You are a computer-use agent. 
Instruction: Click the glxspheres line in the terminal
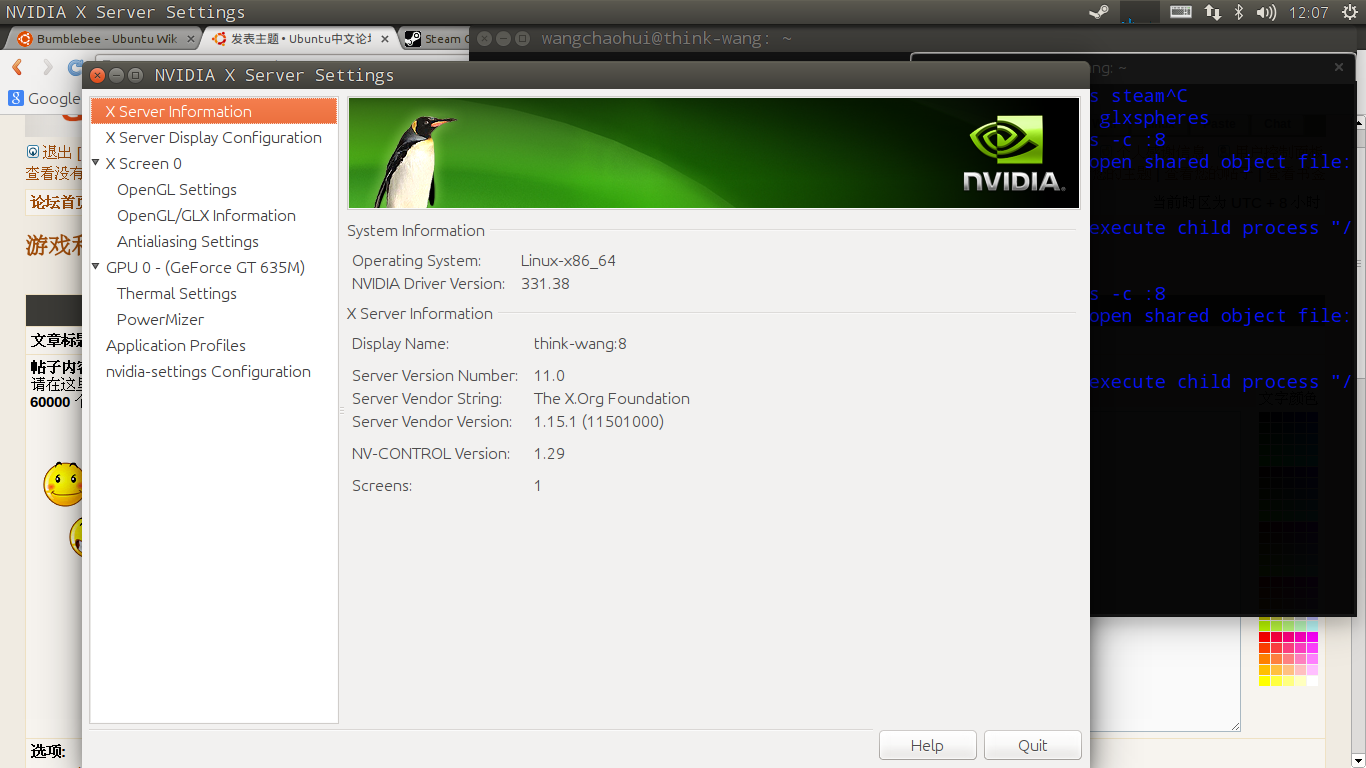click(1154, 118)
